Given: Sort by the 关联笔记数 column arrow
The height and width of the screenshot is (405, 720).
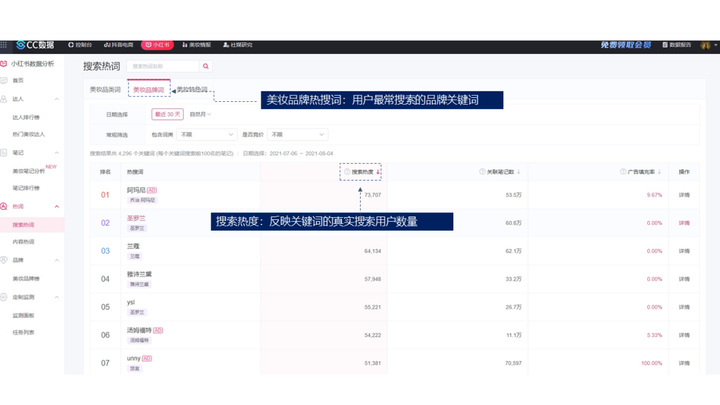Looking at the screenshot, I should click(518, 172).
